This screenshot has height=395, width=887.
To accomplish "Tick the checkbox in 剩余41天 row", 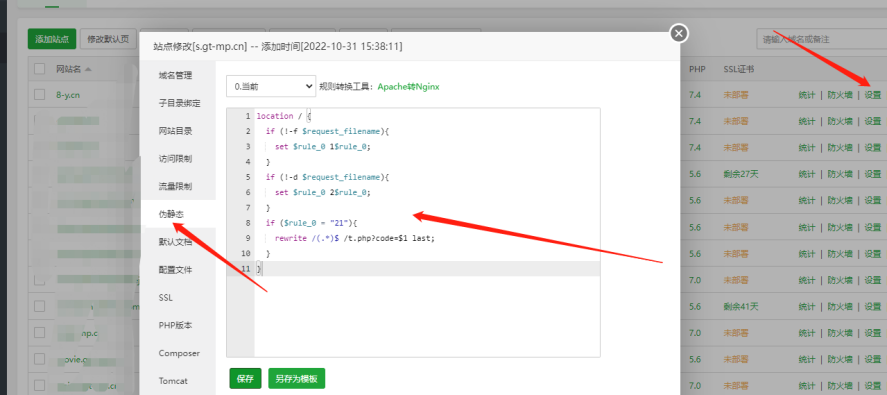I will [39, 306].
